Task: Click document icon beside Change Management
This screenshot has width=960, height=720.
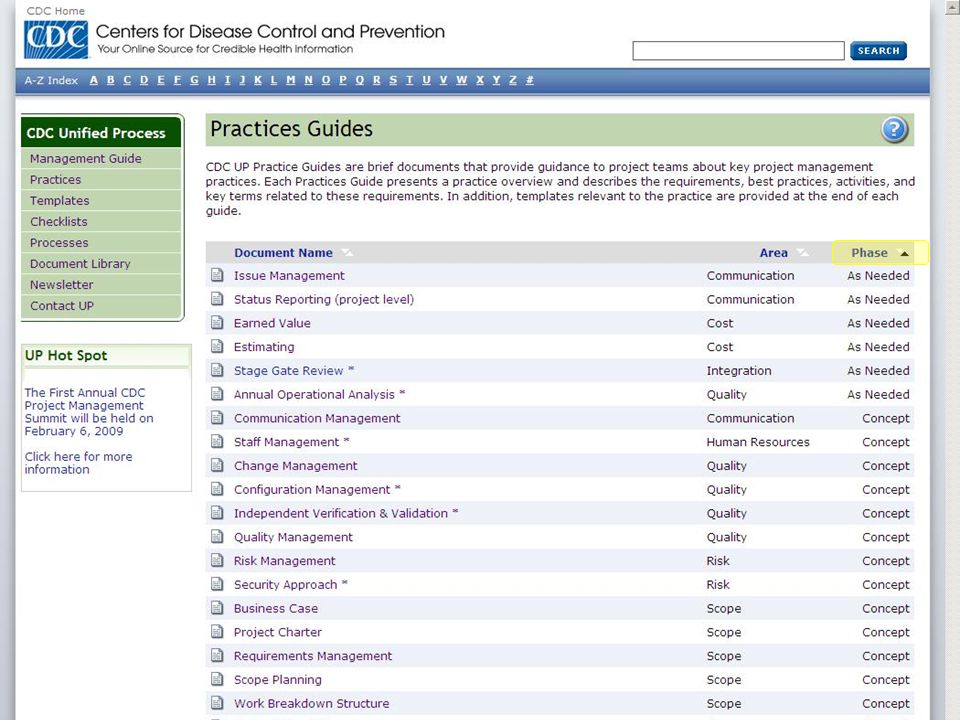Action: [x=217, y=465]
